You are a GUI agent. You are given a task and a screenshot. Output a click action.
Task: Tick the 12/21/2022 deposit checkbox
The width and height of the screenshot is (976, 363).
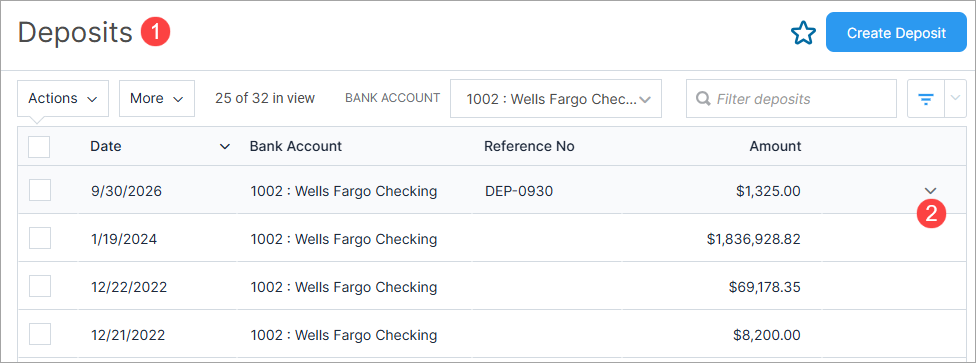pyautogui.click(x=40, y=334)
